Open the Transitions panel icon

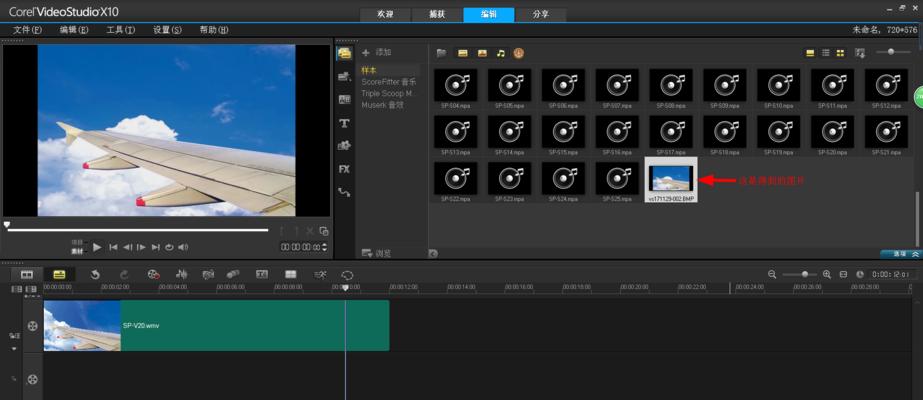pos(344,99)
